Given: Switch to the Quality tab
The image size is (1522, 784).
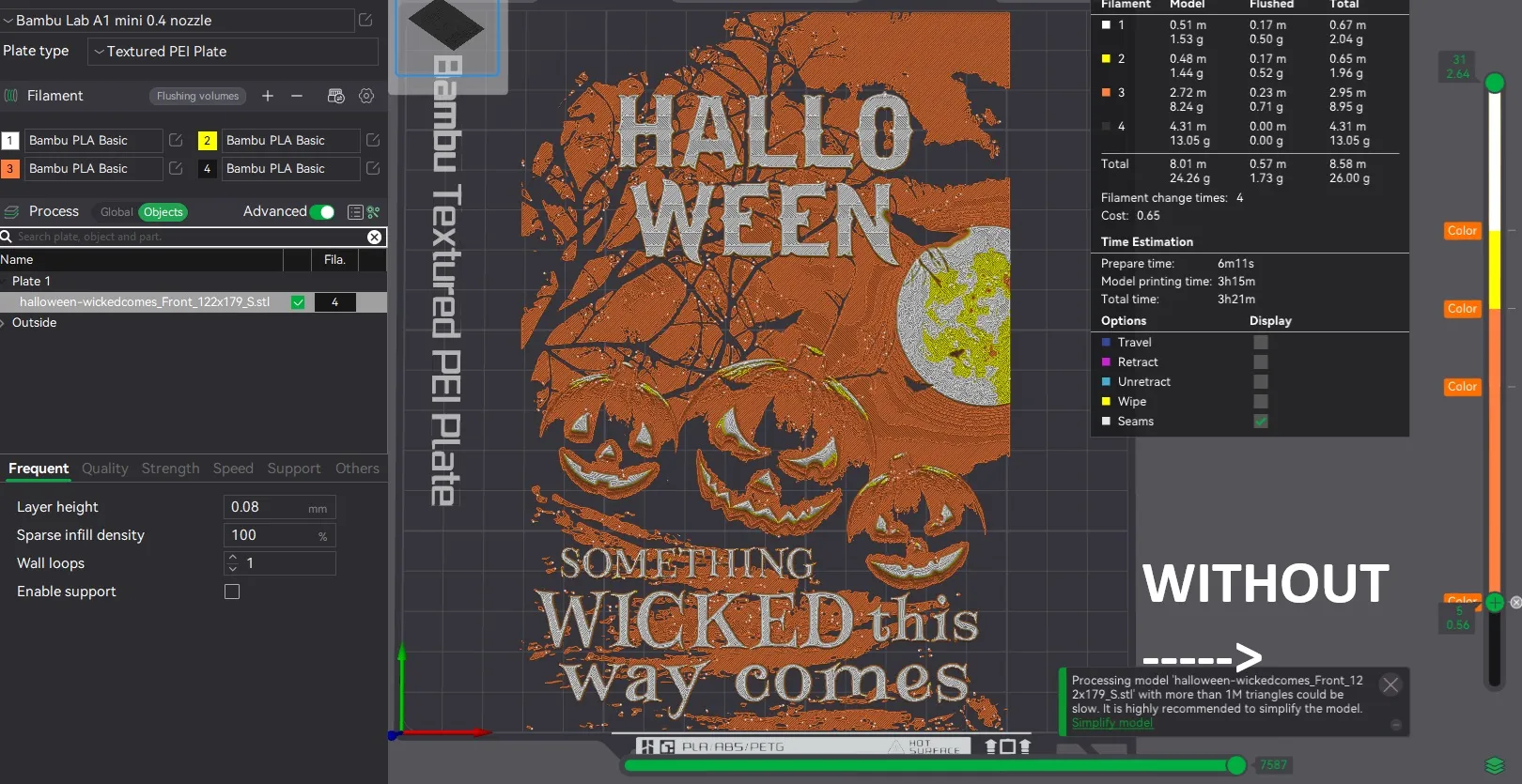Looking at the screenshot, I should [105, 469].
